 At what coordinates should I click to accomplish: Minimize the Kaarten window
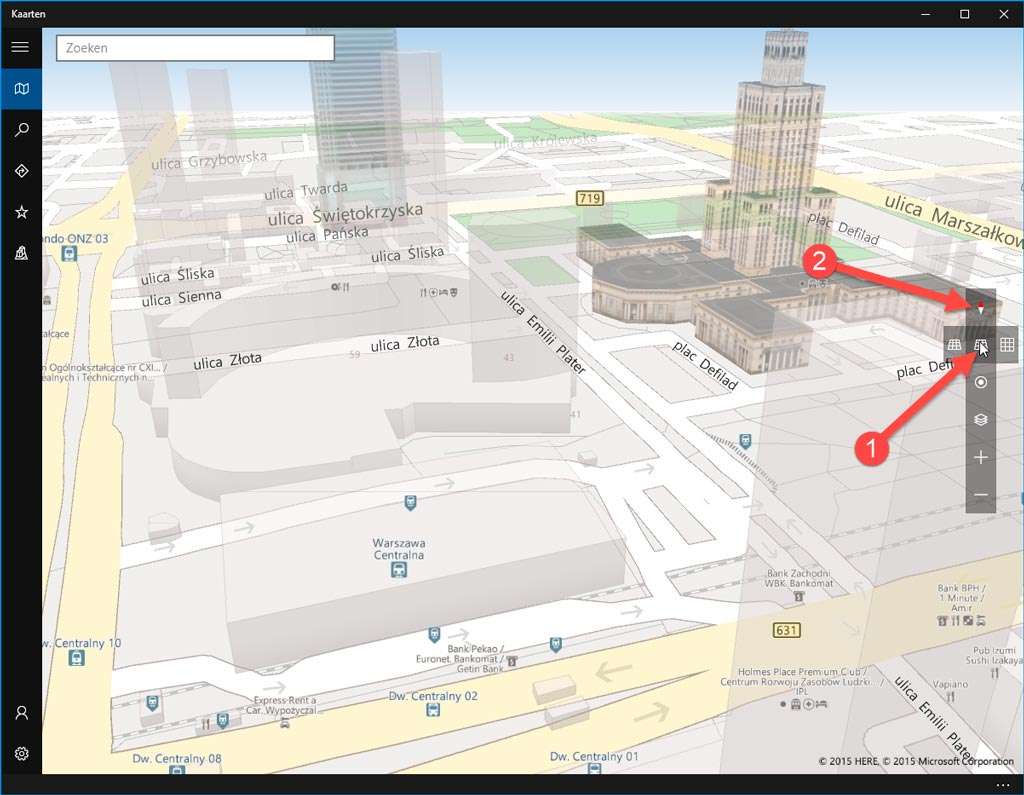(x=925, y=14)
